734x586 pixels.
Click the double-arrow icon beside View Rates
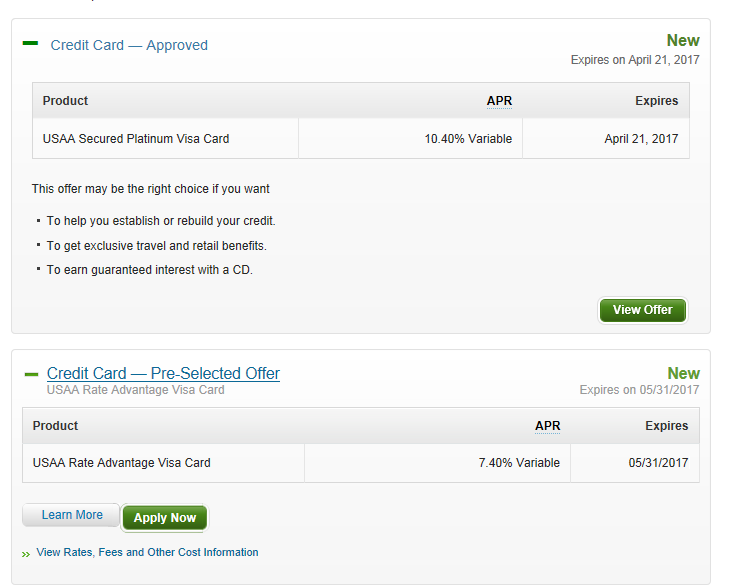coord(26,554)
